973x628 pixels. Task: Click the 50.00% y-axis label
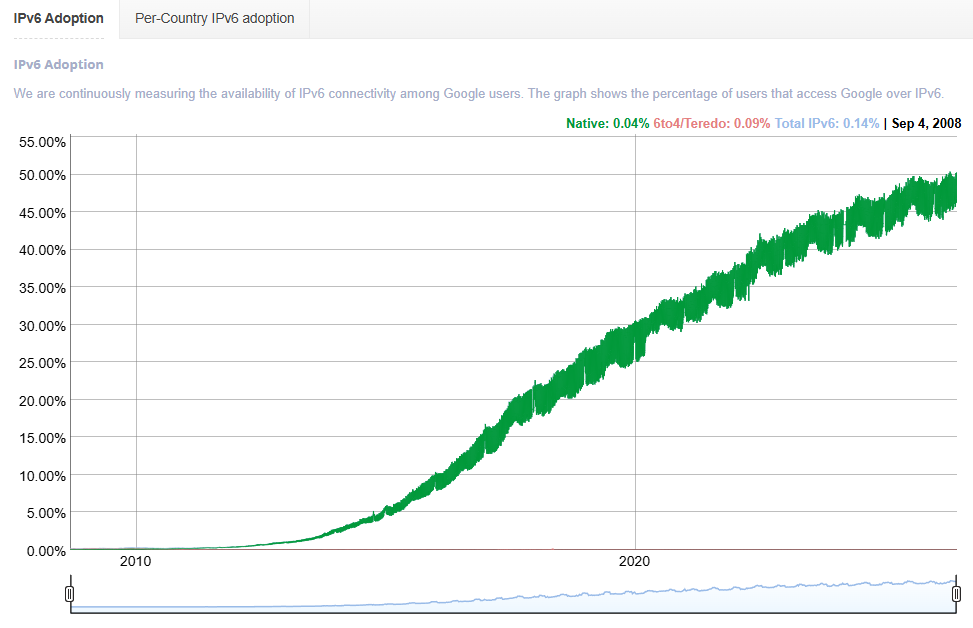click(42, 175)
